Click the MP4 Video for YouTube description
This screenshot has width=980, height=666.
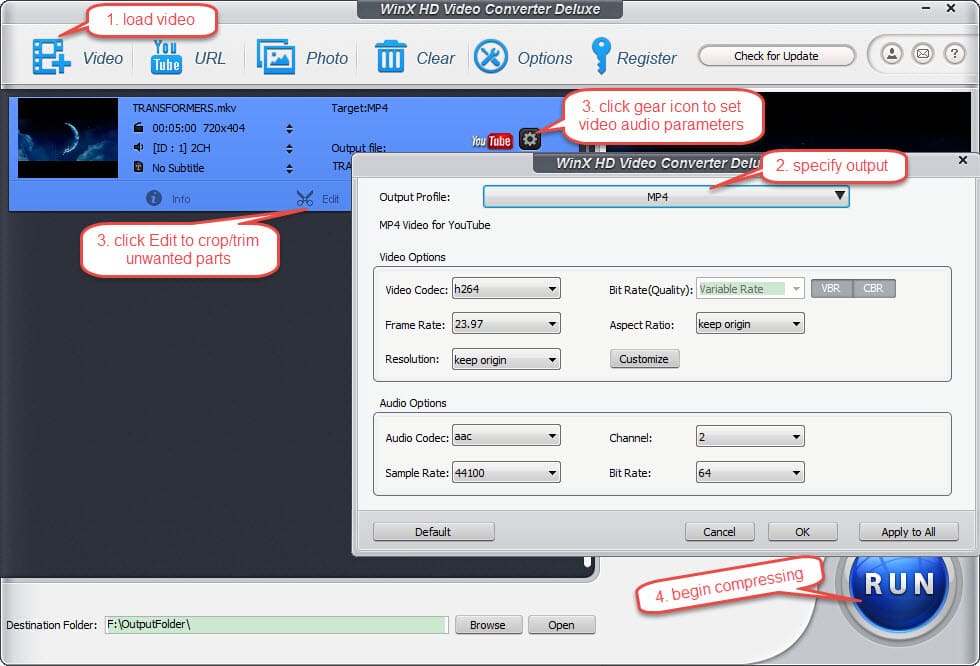(434, 225)
